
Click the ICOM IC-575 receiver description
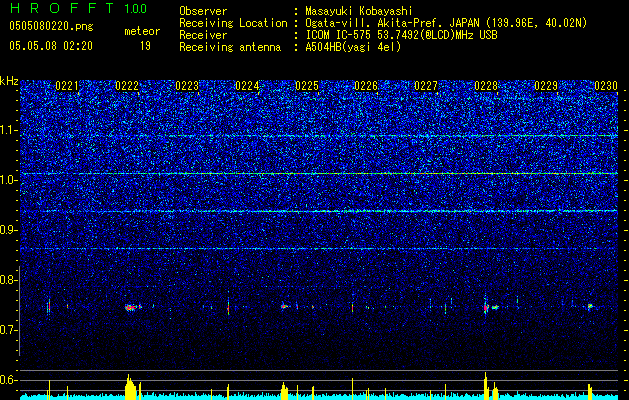(402, 35)
